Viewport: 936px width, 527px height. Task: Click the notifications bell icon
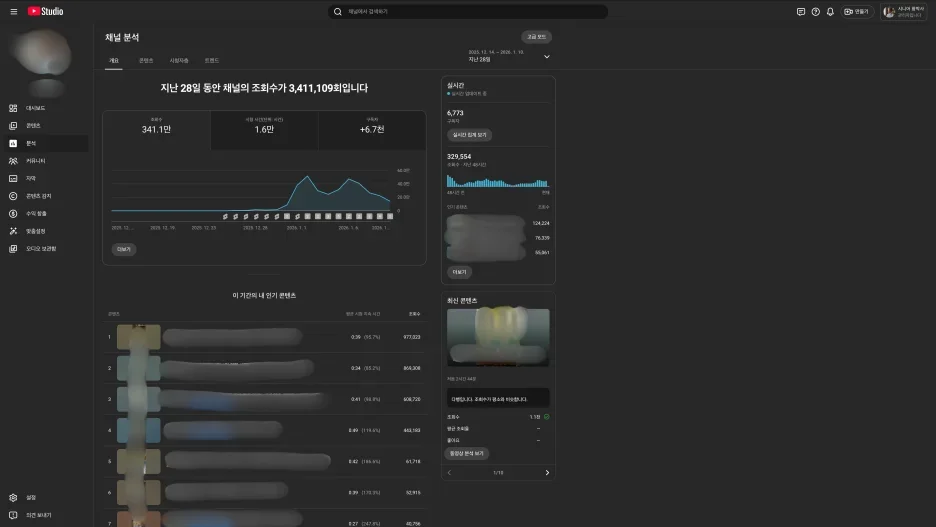pos(829,12)
